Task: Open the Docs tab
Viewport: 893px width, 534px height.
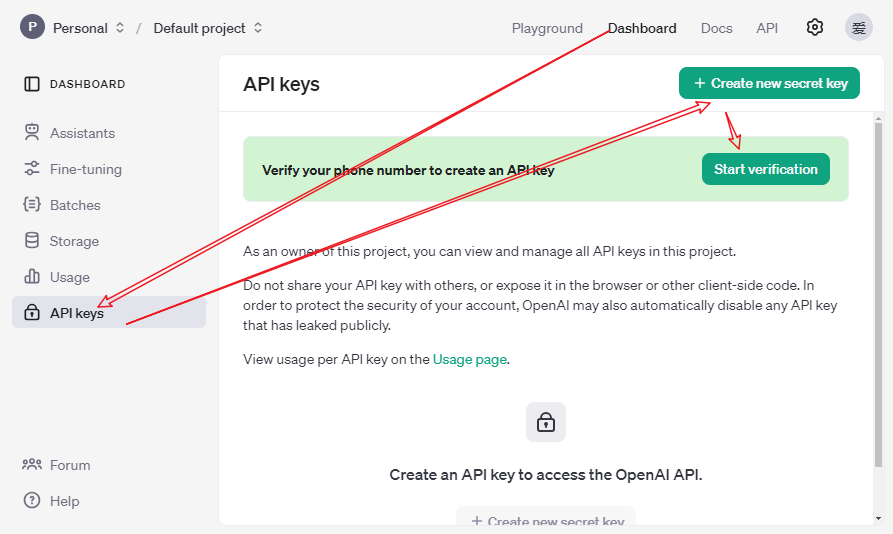Action: [x=716, y=28]
